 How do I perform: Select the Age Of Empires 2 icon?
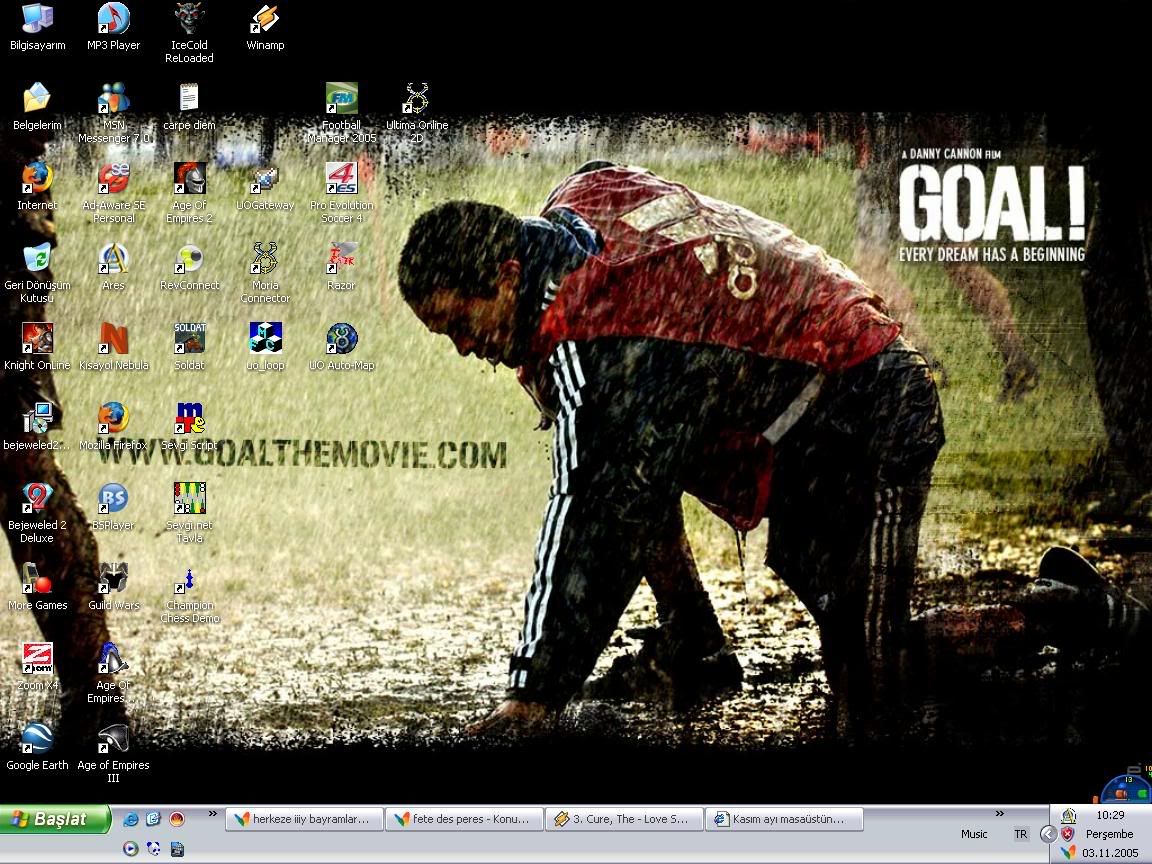[x=189, y=193]
